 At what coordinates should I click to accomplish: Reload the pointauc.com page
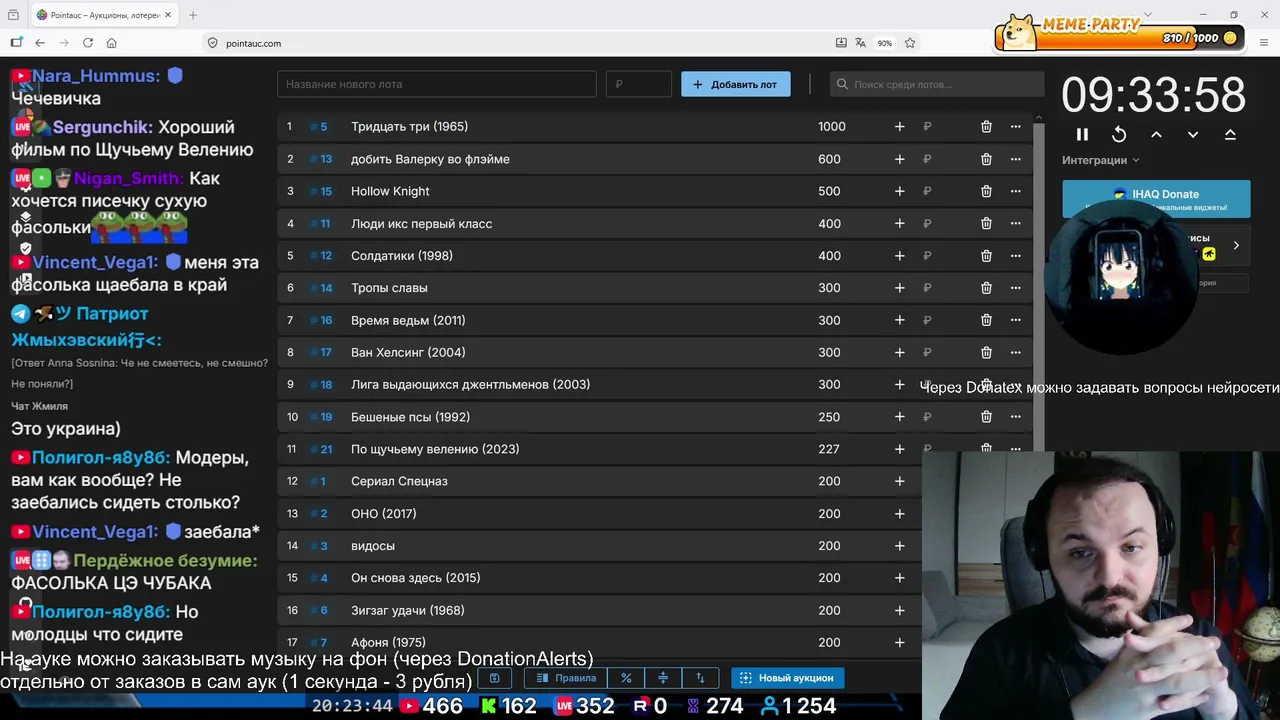(x=88, y=43)
